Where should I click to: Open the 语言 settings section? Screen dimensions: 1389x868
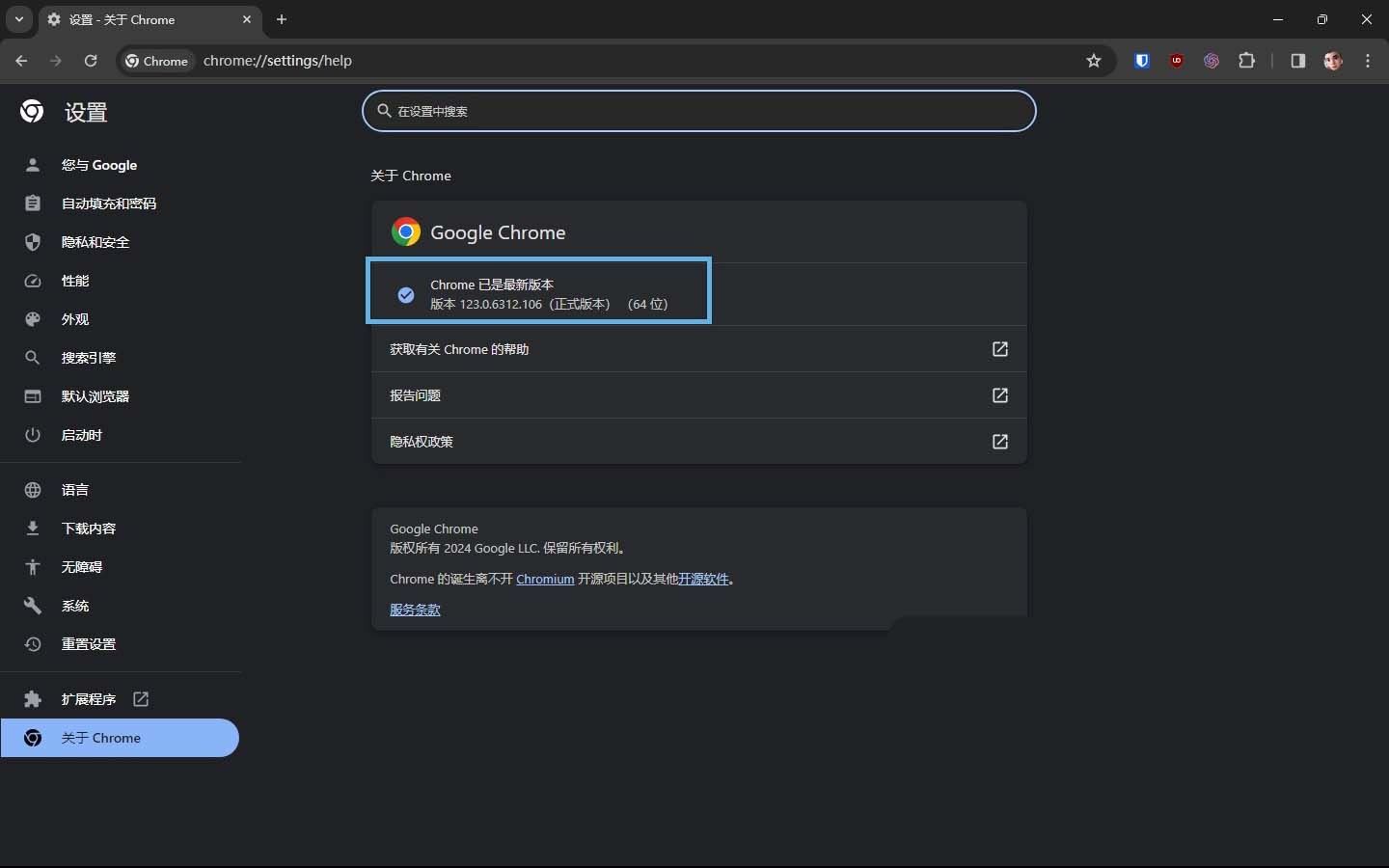(120, 490)
